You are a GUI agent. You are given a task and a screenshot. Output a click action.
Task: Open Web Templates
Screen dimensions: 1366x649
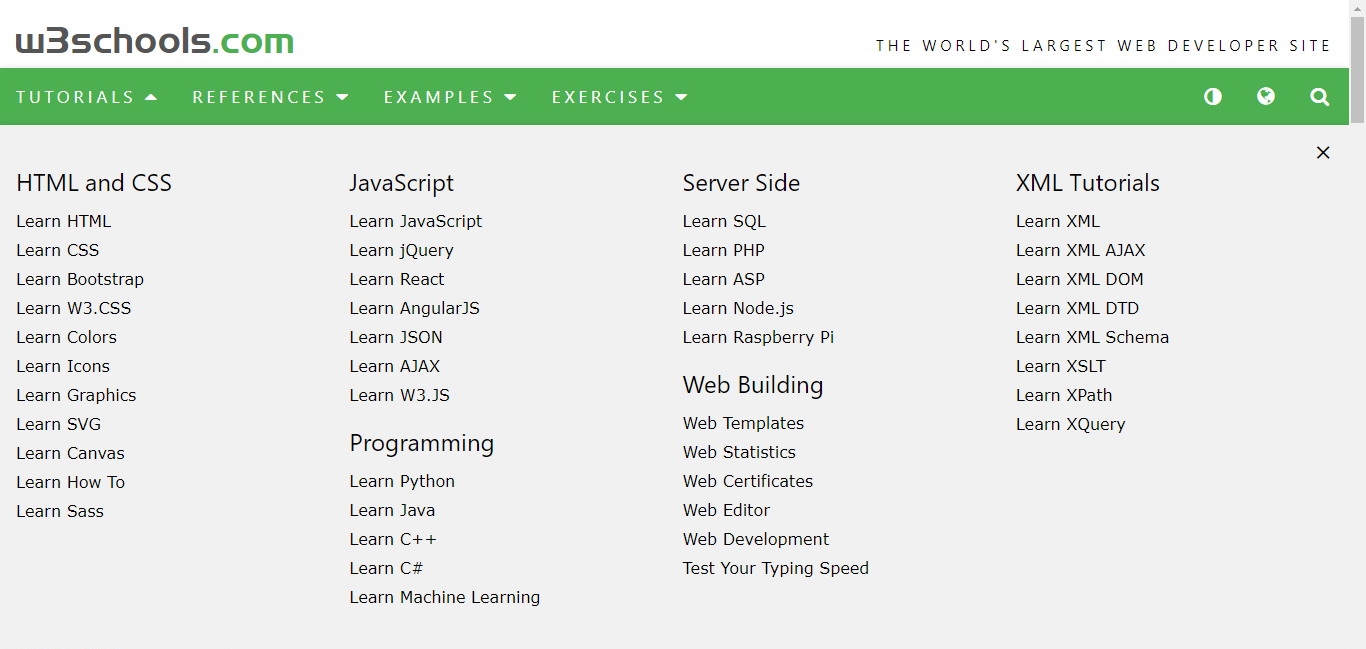[x=743, y=423]
